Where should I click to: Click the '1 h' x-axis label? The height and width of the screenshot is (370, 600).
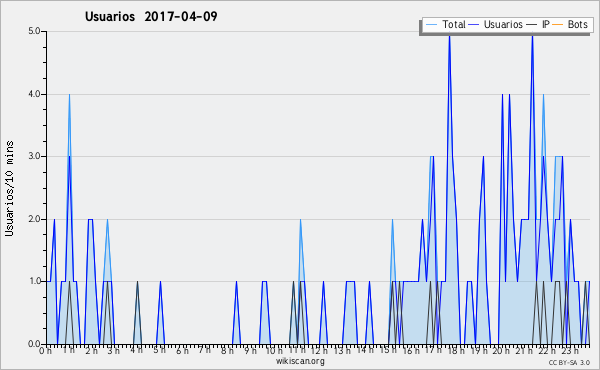68,350
